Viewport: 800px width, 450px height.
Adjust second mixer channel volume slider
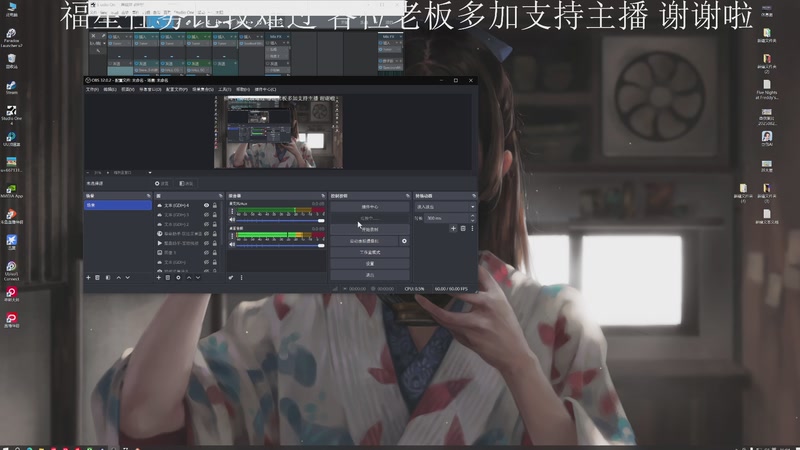[280, 245]
